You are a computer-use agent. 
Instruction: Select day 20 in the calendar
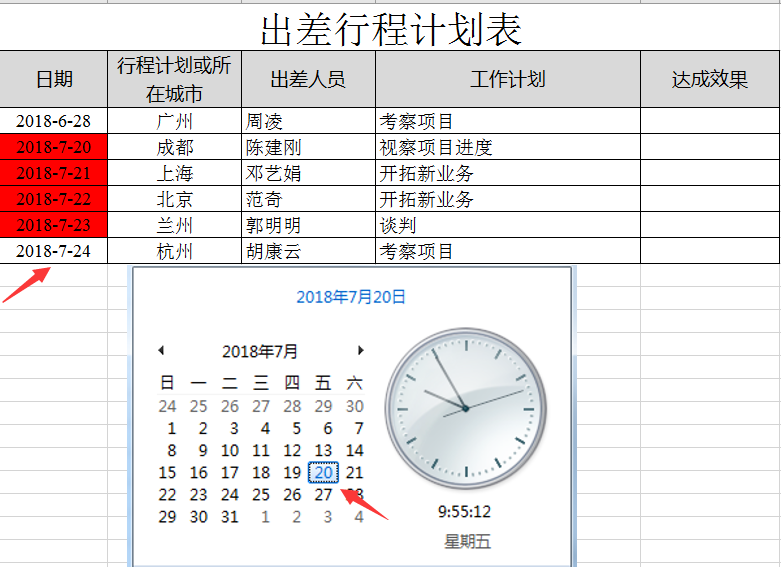coord(324,472)
